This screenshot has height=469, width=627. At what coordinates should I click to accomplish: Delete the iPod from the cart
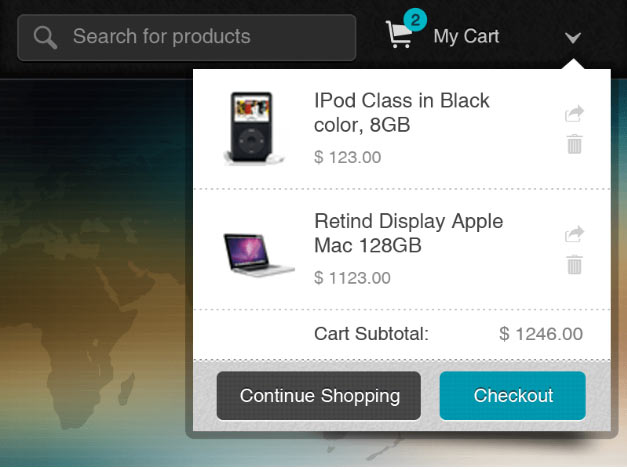pos(574,144)
